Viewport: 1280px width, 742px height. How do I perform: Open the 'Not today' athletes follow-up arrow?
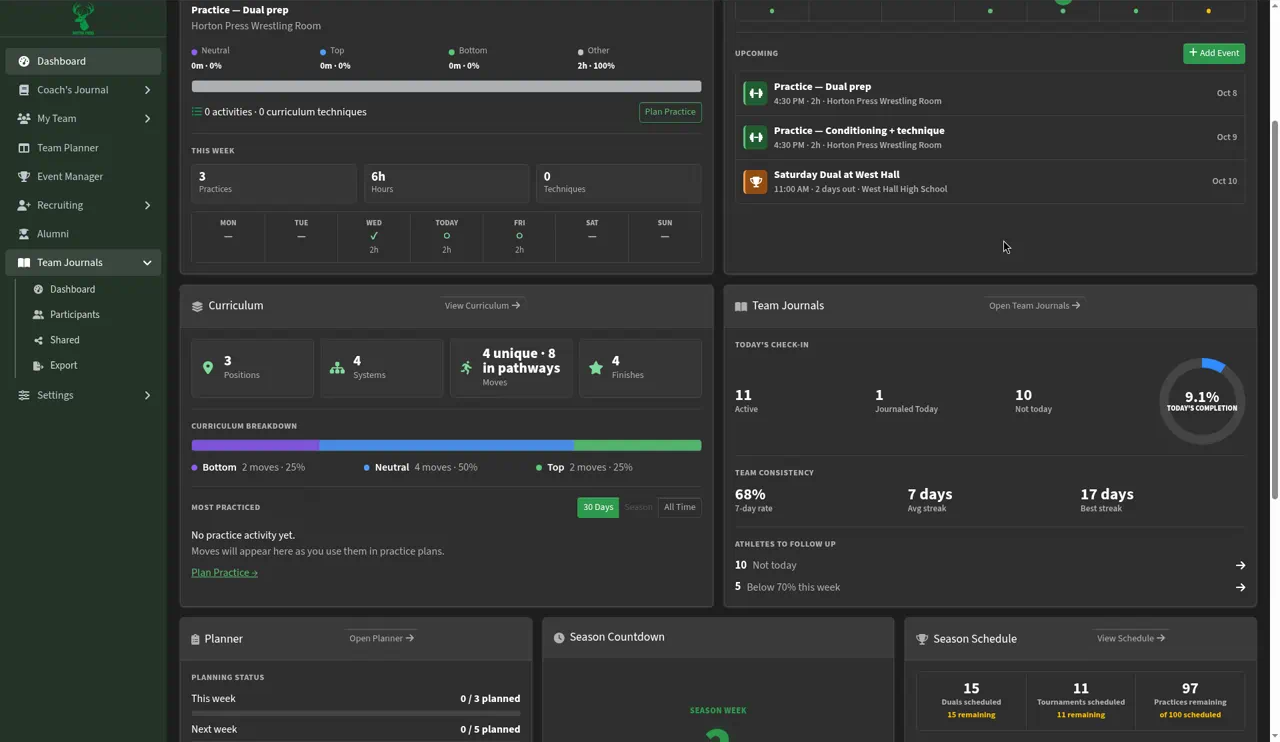pos(1240,566)
